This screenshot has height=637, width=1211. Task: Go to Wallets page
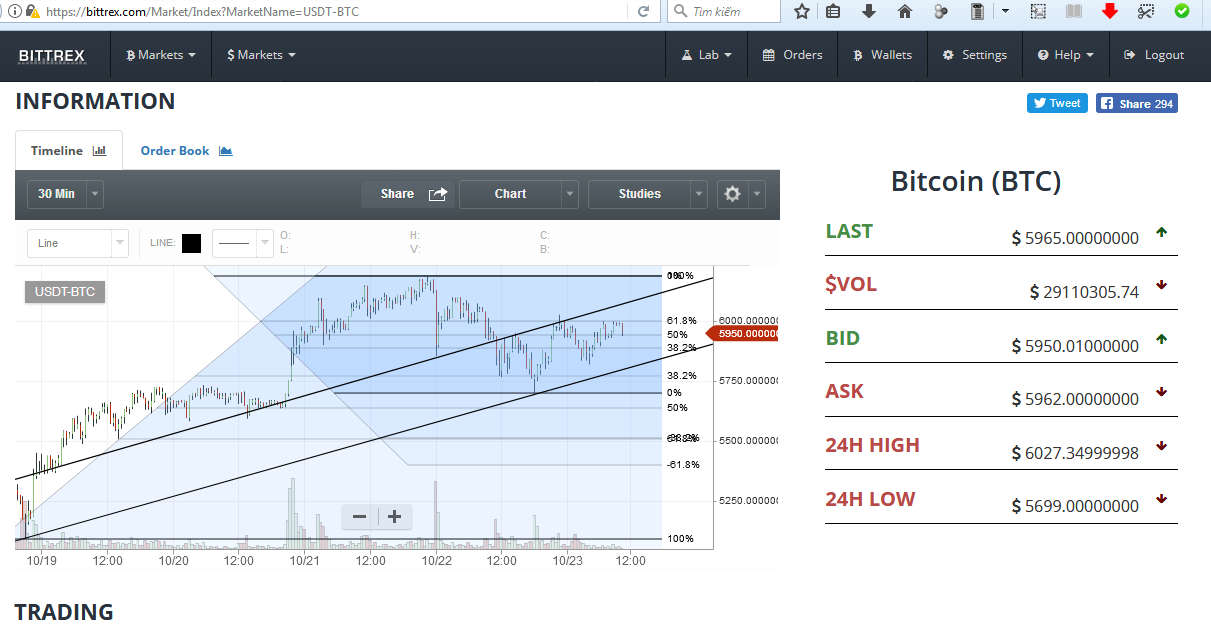pos(882,56)
